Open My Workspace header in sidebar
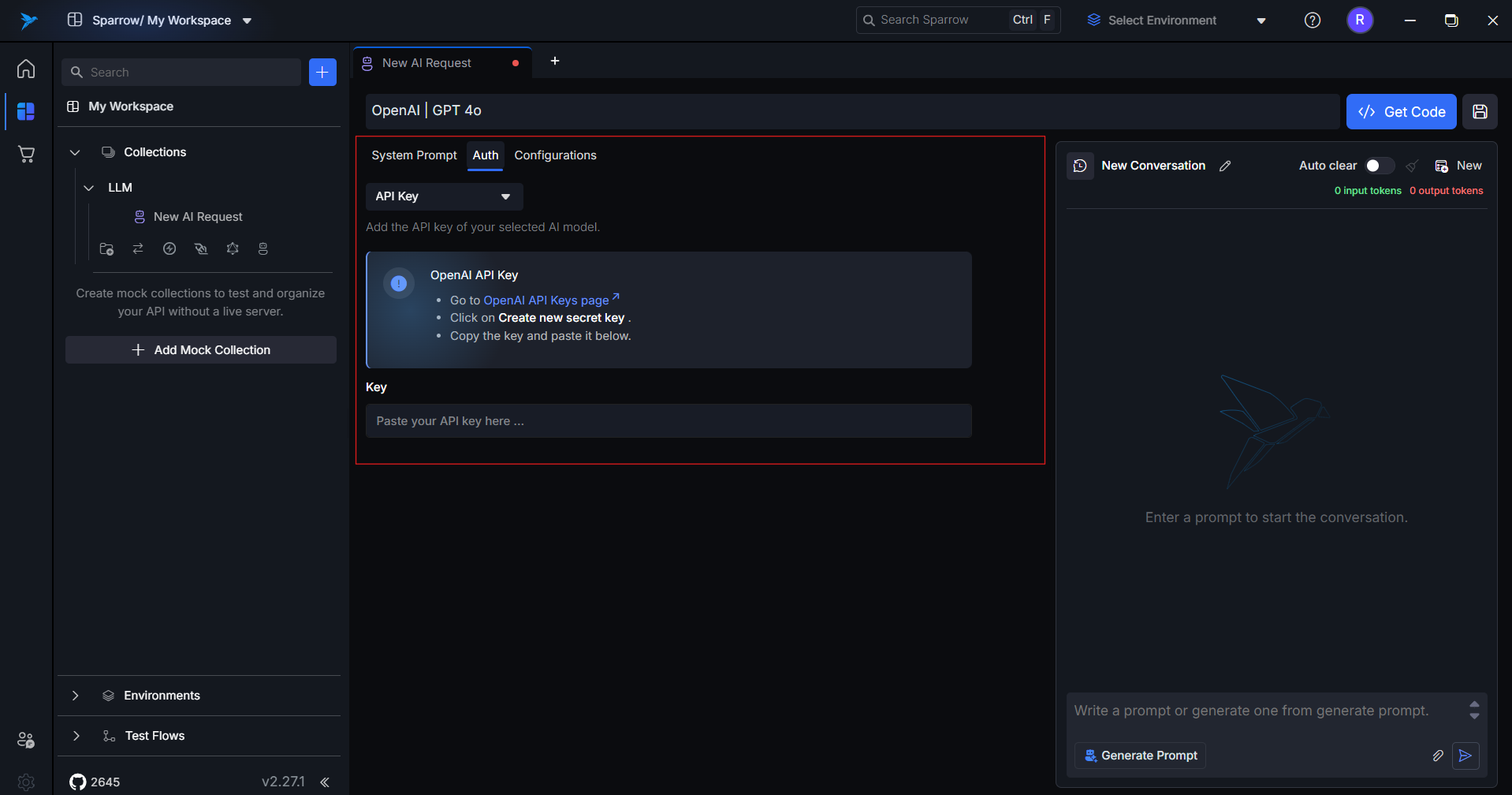Image resolution: width=1512 pixels, height=795 pixels. tap(131, 106)
